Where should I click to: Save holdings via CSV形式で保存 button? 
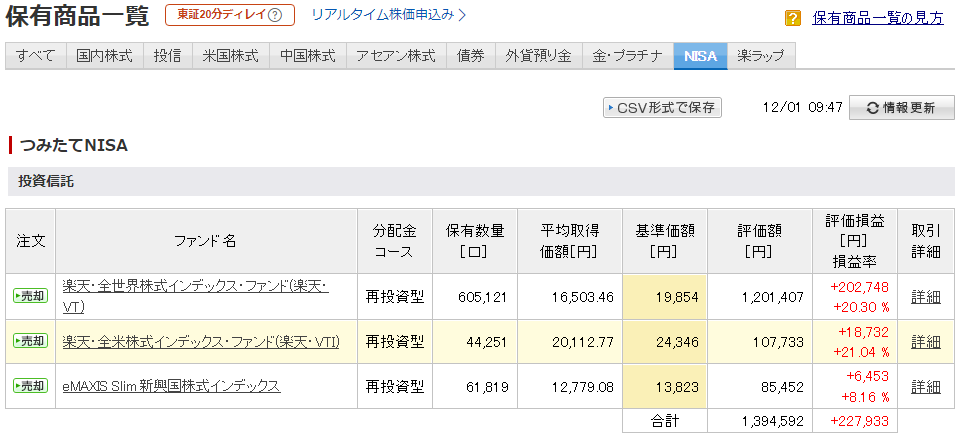pos(662,108)
